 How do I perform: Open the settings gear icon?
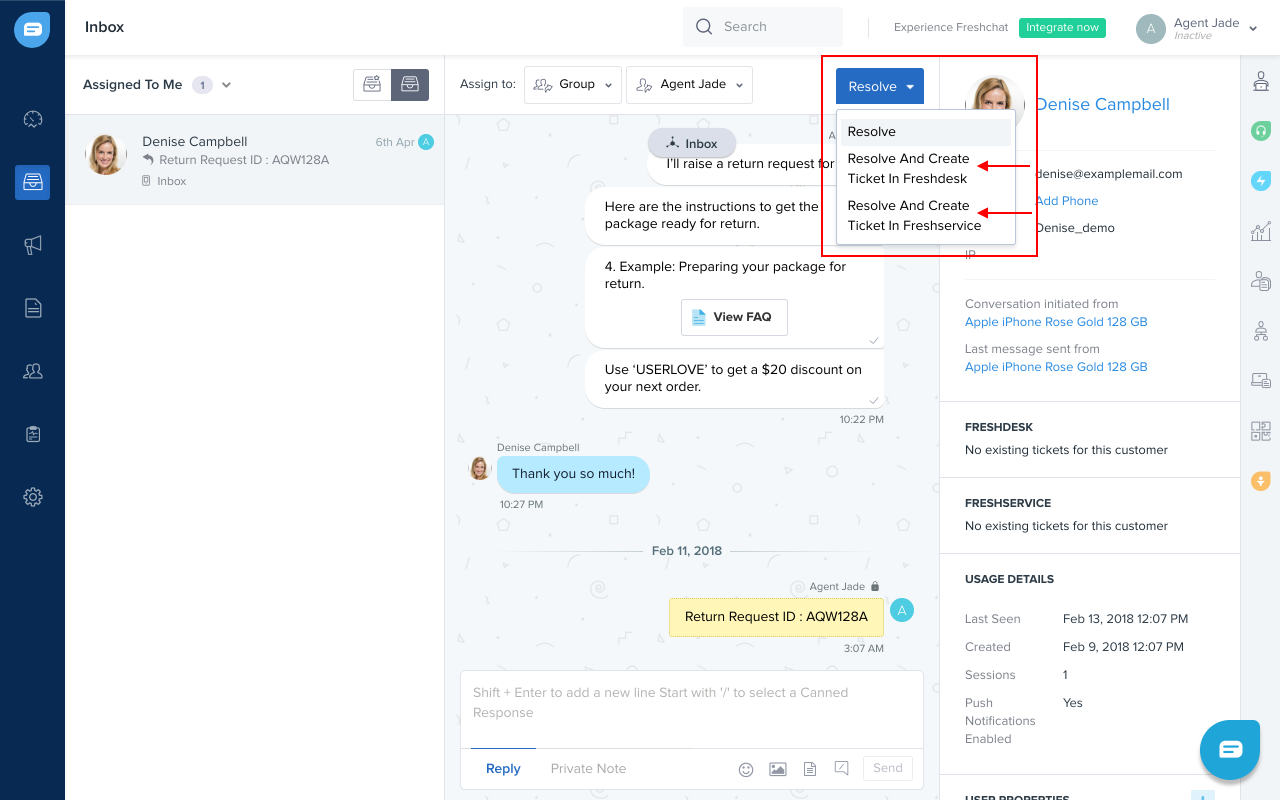(33, 497)
